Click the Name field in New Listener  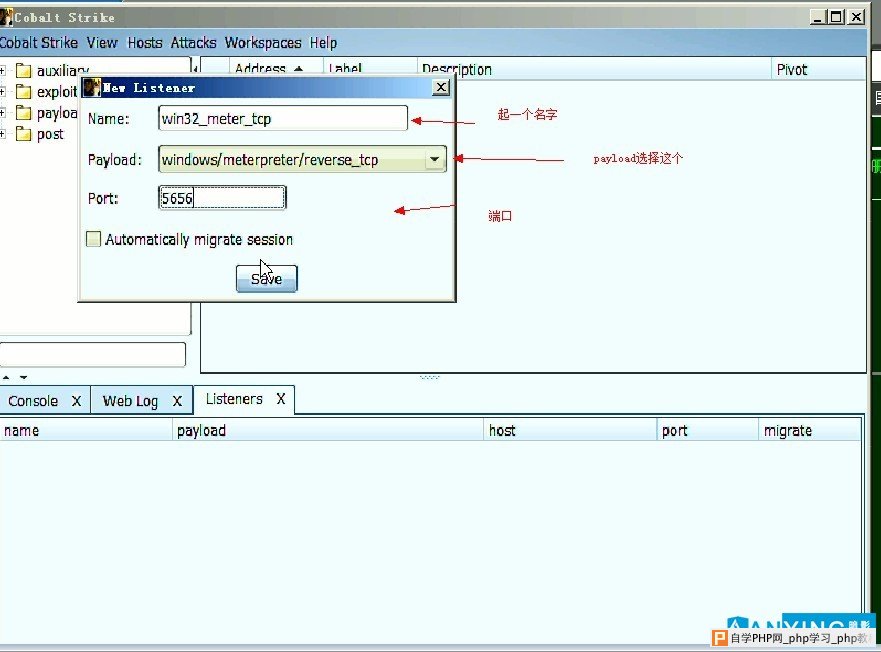pos(283,119)
